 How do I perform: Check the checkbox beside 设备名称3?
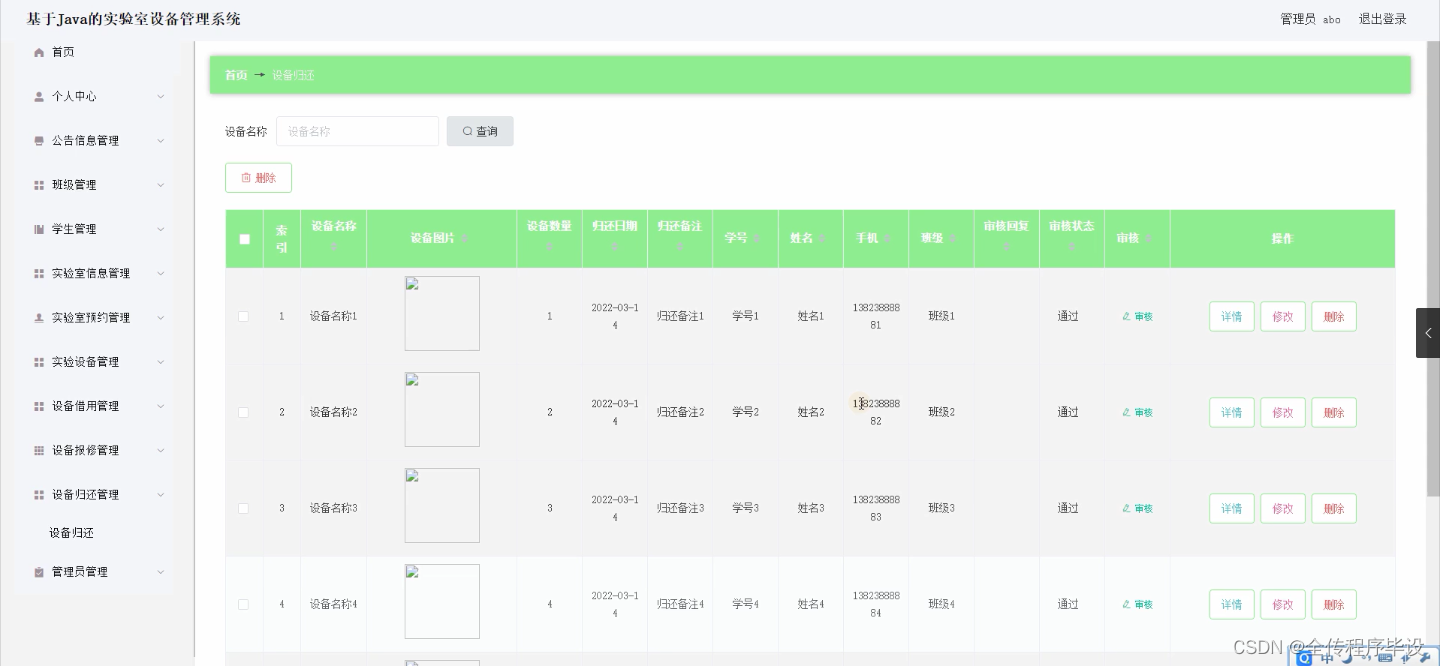coord(243,508)
